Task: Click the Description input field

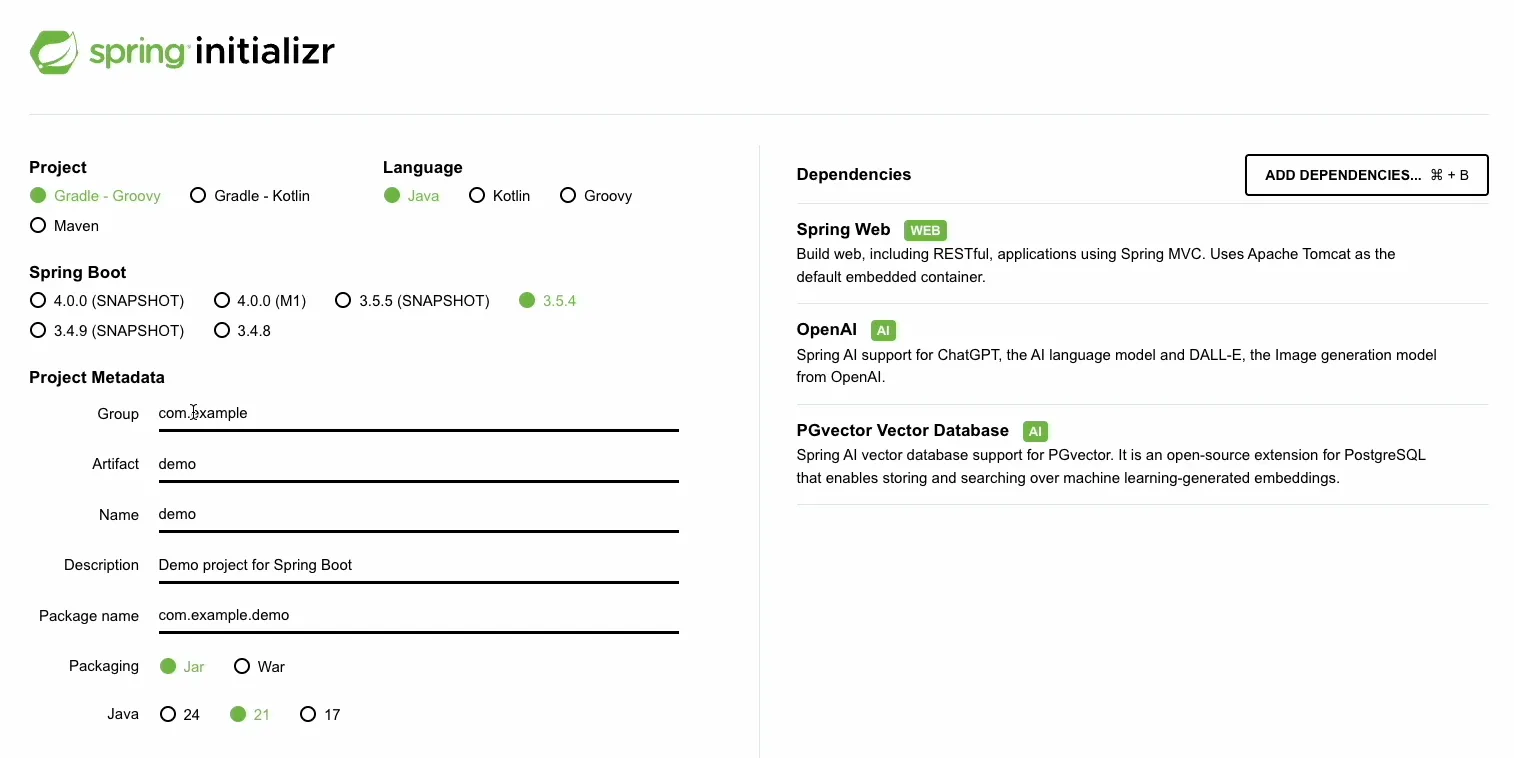Action: click(418, 565)
